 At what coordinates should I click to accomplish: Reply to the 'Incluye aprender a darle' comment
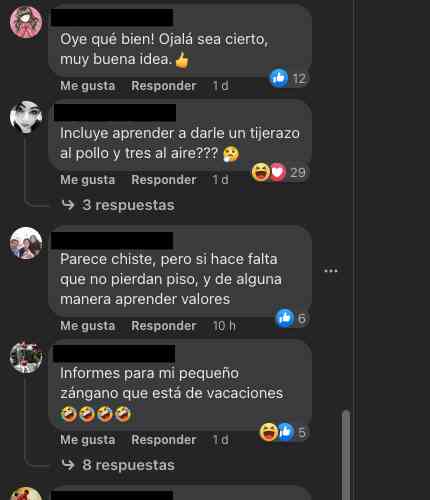164,180
